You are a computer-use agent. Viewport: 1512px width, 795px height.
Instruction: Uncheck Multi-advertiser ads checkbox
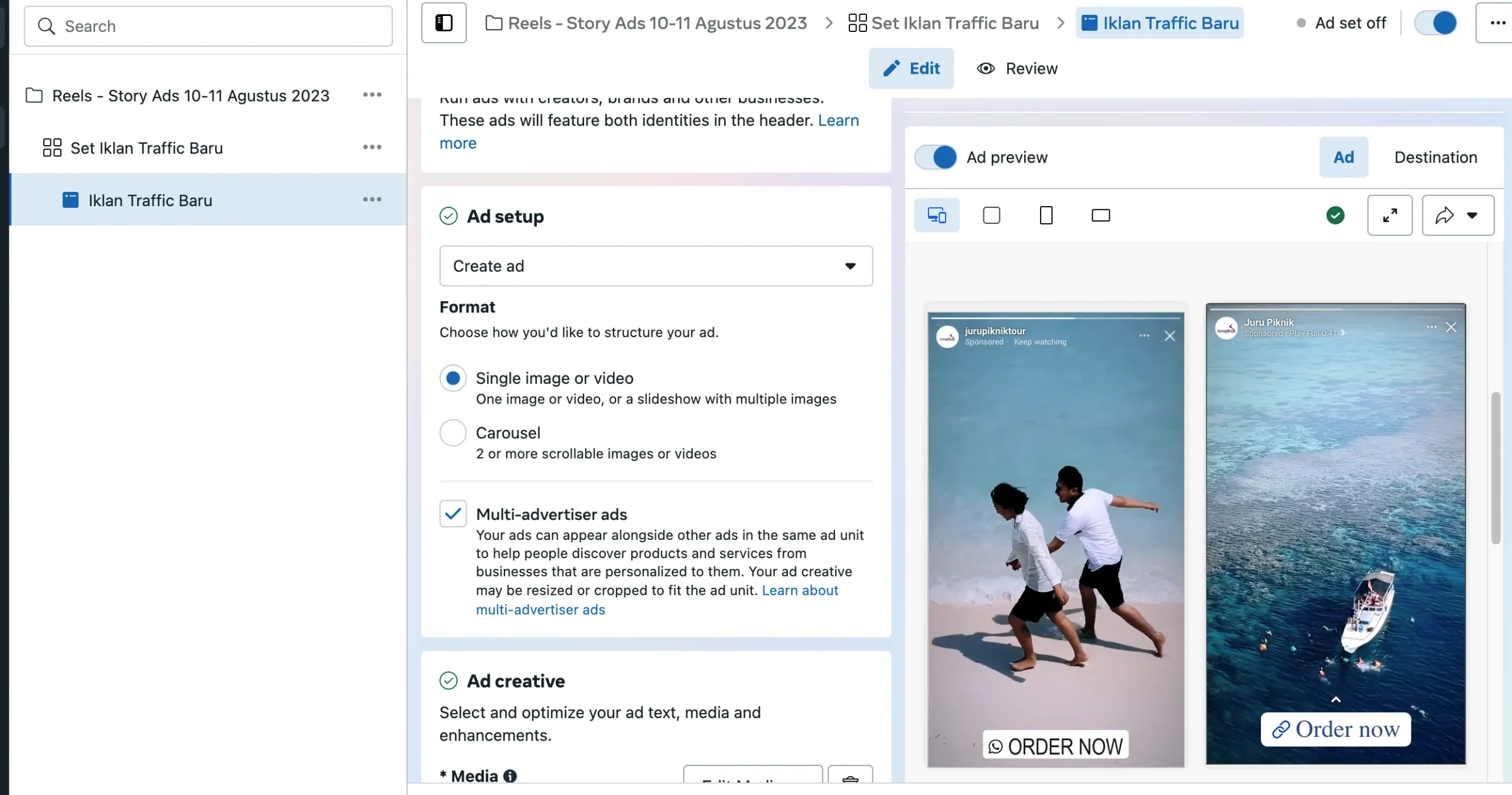click(x=453, y=514)
